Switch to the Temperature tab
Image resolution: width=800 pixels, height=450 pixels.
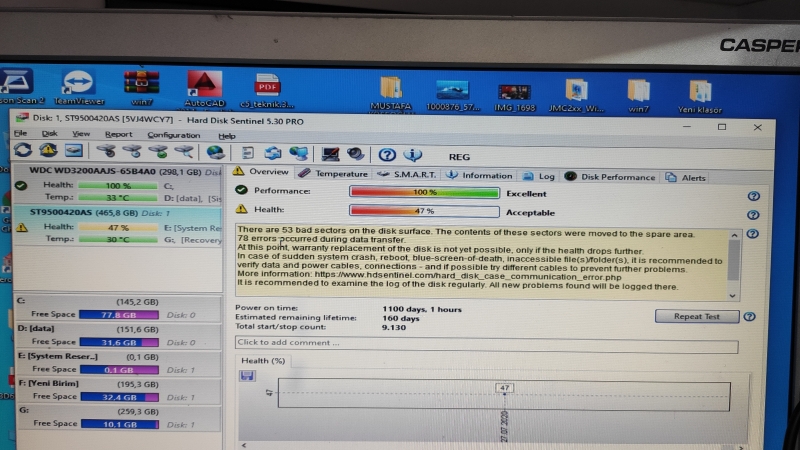point(334,174)
